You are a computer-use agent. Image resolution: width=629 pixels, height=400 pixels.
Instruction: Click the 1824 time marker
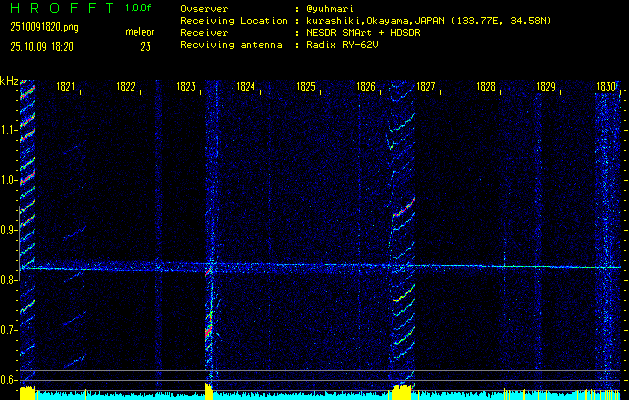(x=246, y=86)
